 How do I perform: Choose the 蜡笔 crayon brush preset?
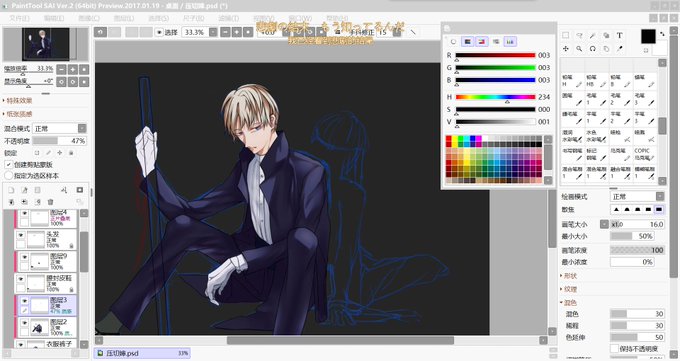point(645,81)
